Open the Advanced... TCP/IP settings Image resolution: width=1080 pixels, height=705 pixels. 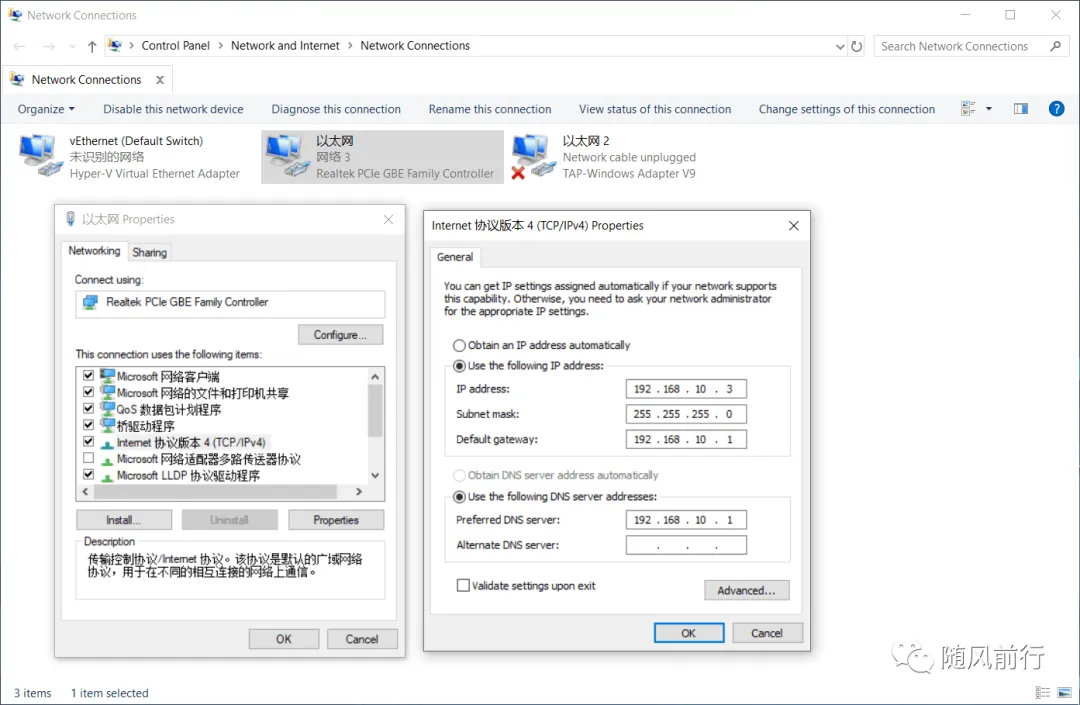(x=746, y=590)
